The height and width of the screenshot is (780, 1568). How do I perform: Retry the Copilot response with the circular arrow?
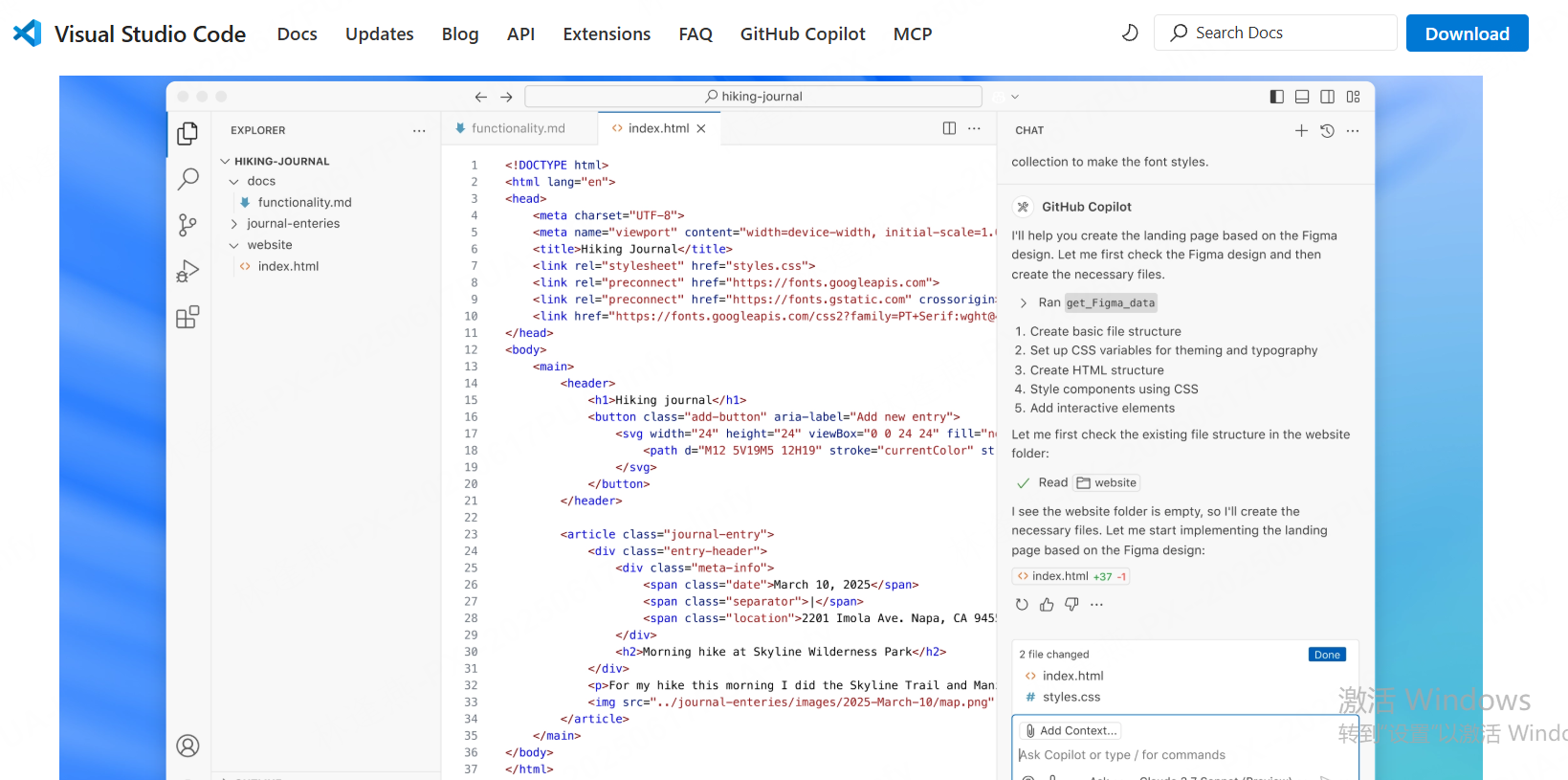click(x=1022, y=605)
